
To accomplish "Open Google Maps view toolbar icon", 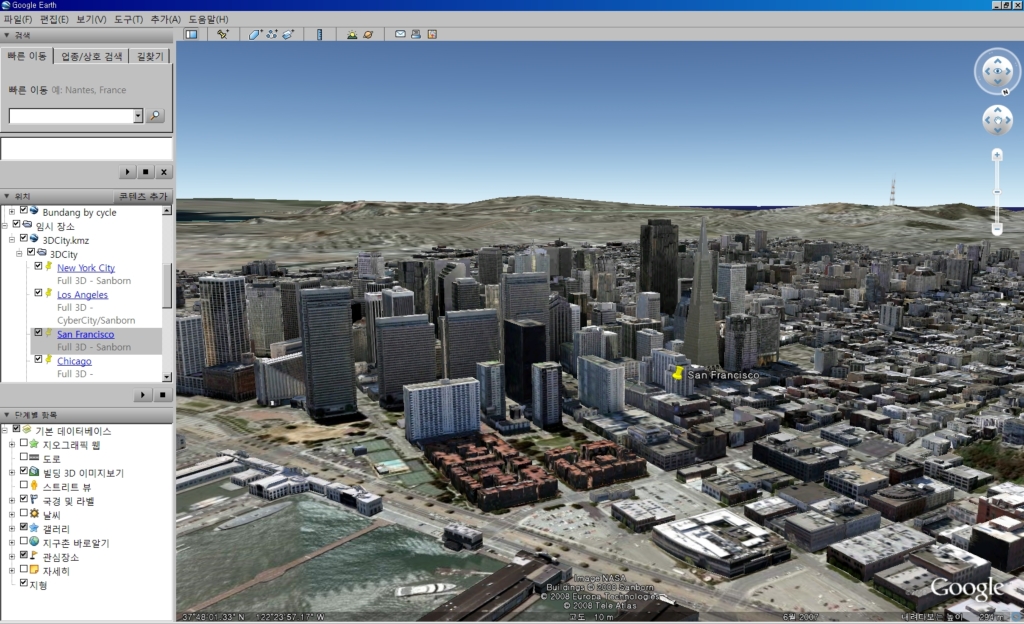I will pyautogui.click(x=432, y=34).
